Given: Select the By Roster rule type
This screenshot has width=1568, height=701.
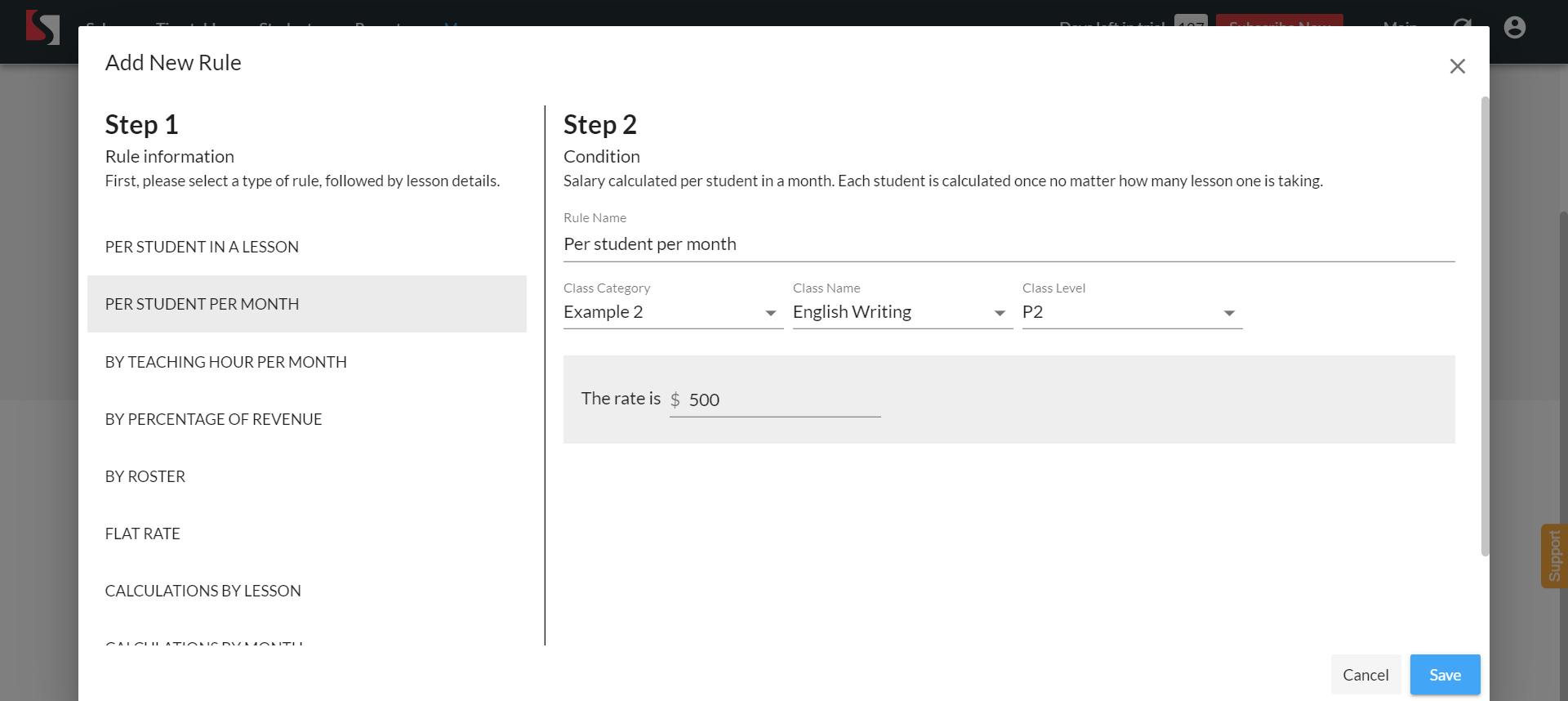Looking at the screenshot, I should (x=307, y=476).
